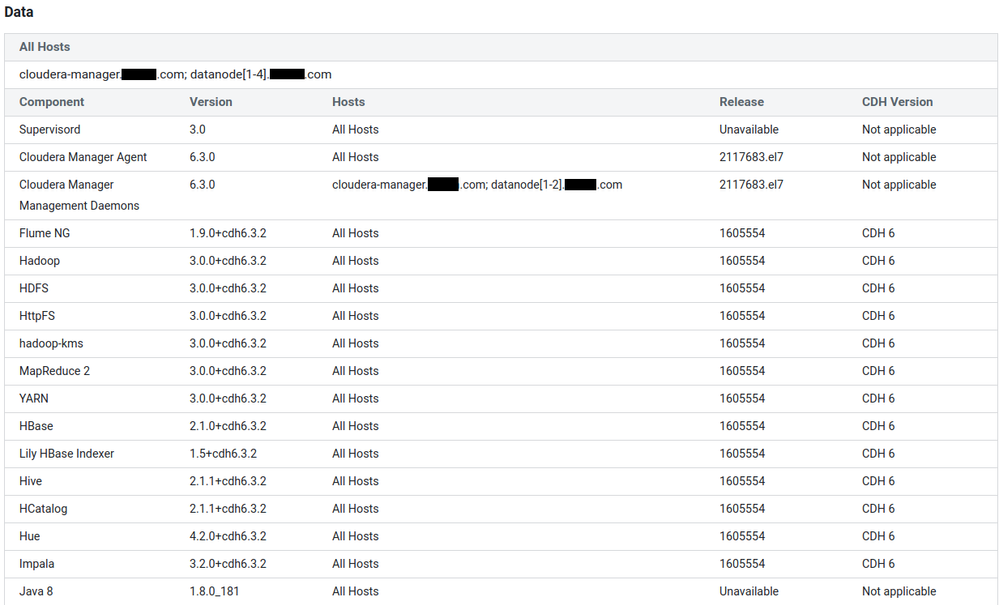Click All Hosts in the MapReduce 2 row
999x605 pixels.
tap(355, 371)
